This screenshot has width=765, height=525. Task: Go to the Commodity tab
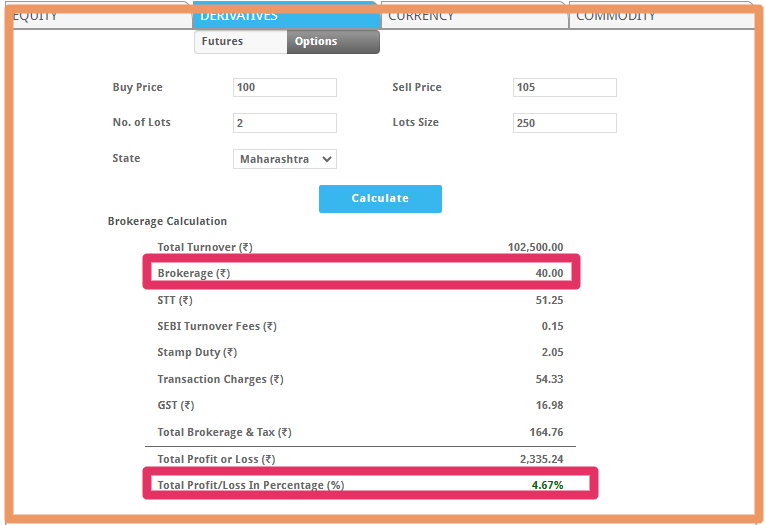tap(660, 16)
